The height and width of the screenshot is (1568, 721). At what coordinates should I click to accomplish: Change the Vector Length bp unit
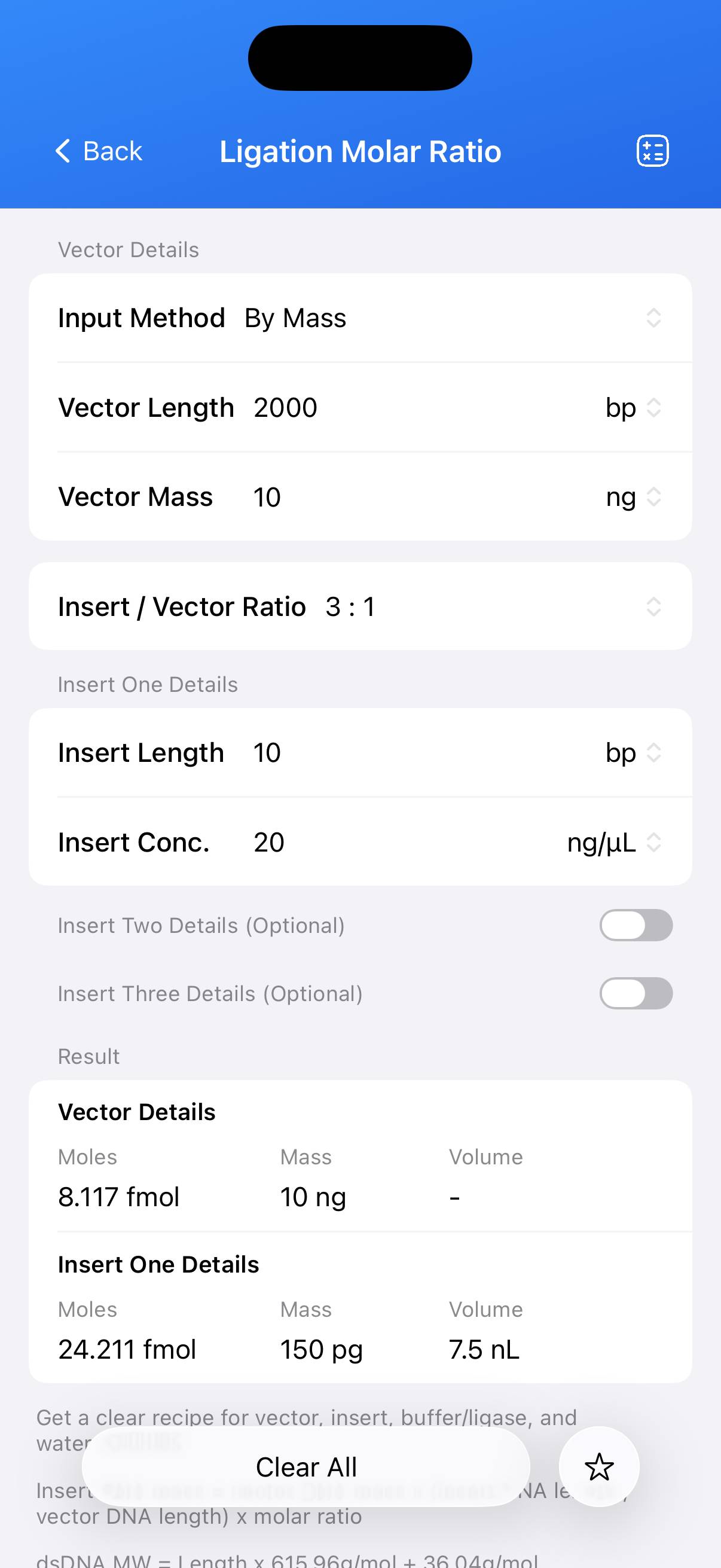(633, 408)
